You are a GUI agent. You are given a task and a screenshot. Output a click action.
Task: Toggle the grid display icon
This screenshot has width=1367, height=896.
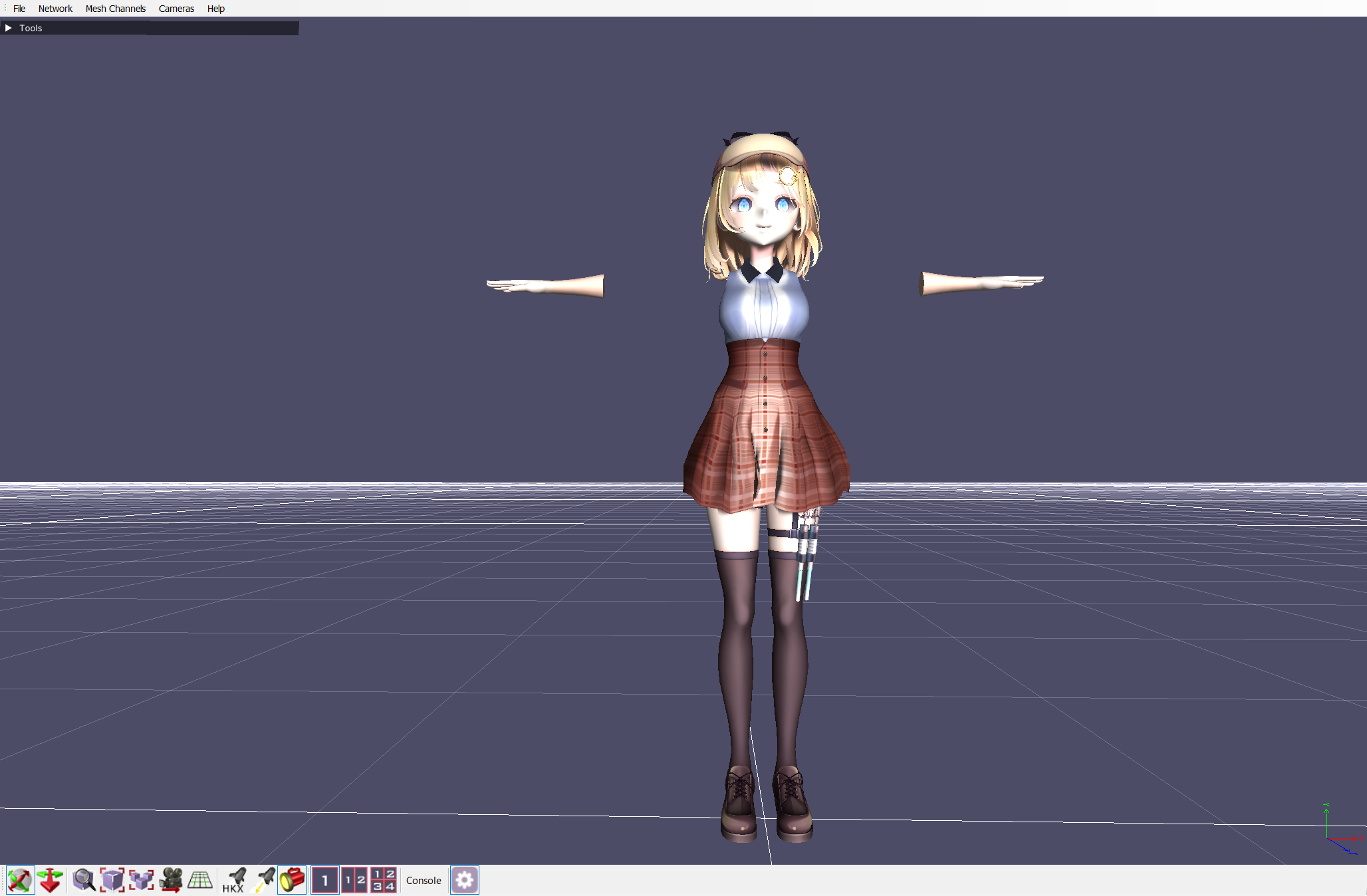[199, 880]
